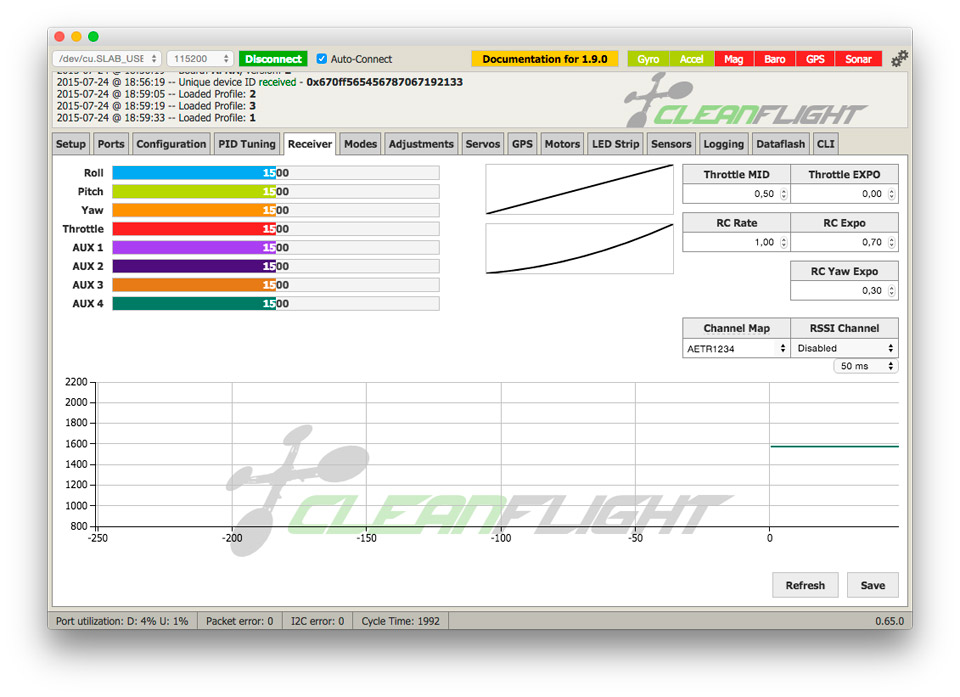Click the RC expo curve preview graph
960x697 pixels.
pyautogui.click(x=579, y=249)
